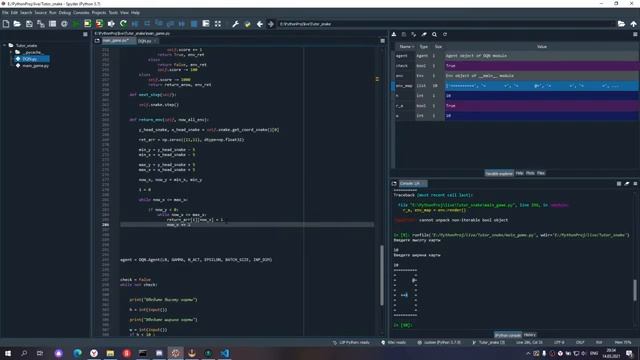Select the Plots pane tab
This screenshot has height=360, width=640.
click(530, 173)
